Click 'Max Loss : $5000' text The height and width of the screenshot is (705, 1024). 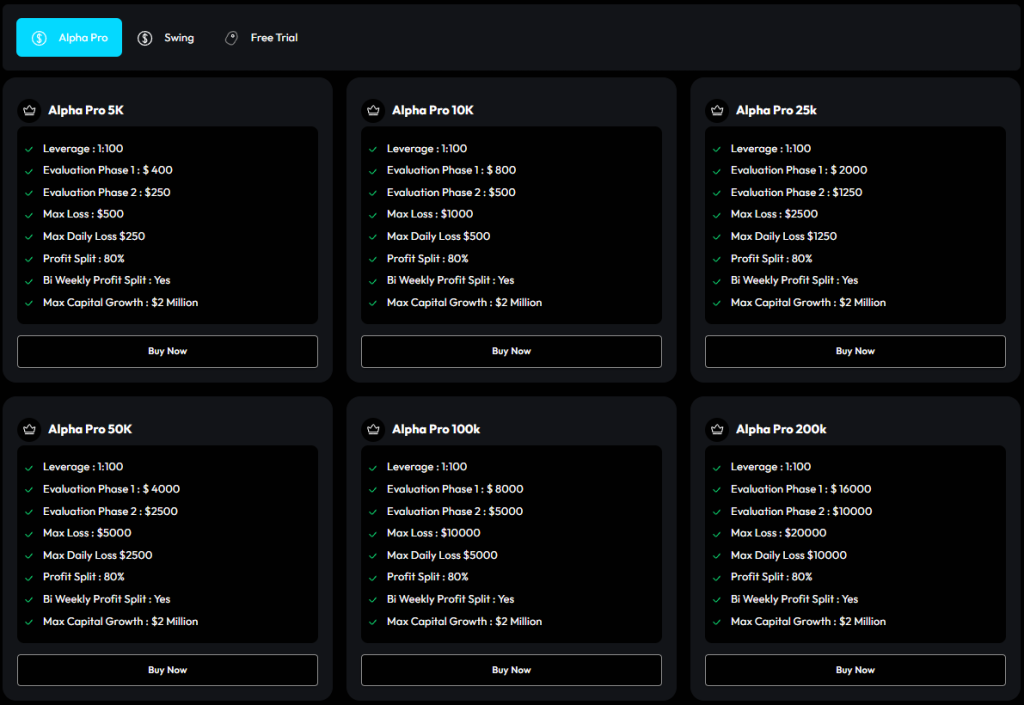click(x=87, y=533)
